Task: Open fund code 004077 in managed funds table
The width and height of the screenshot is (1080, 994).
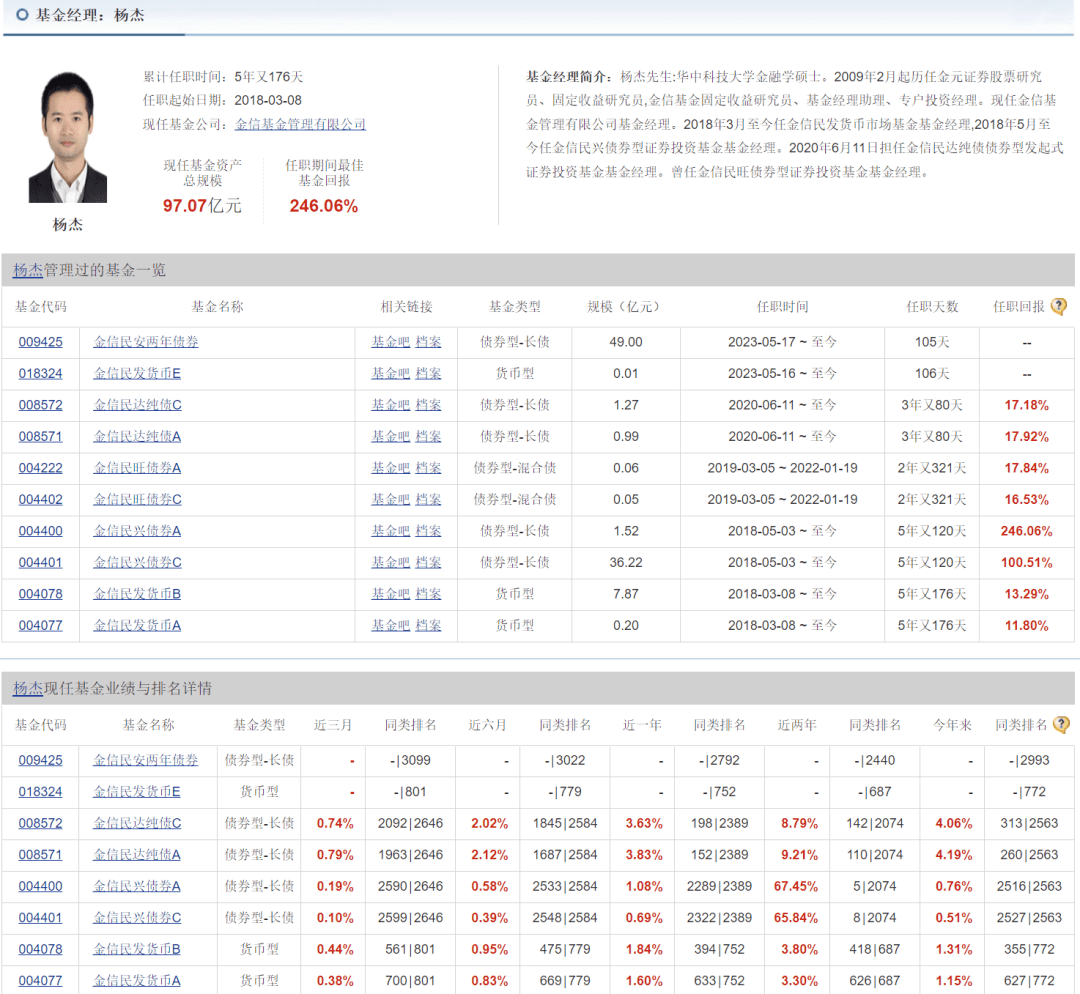Action: [x=41, y=625]
